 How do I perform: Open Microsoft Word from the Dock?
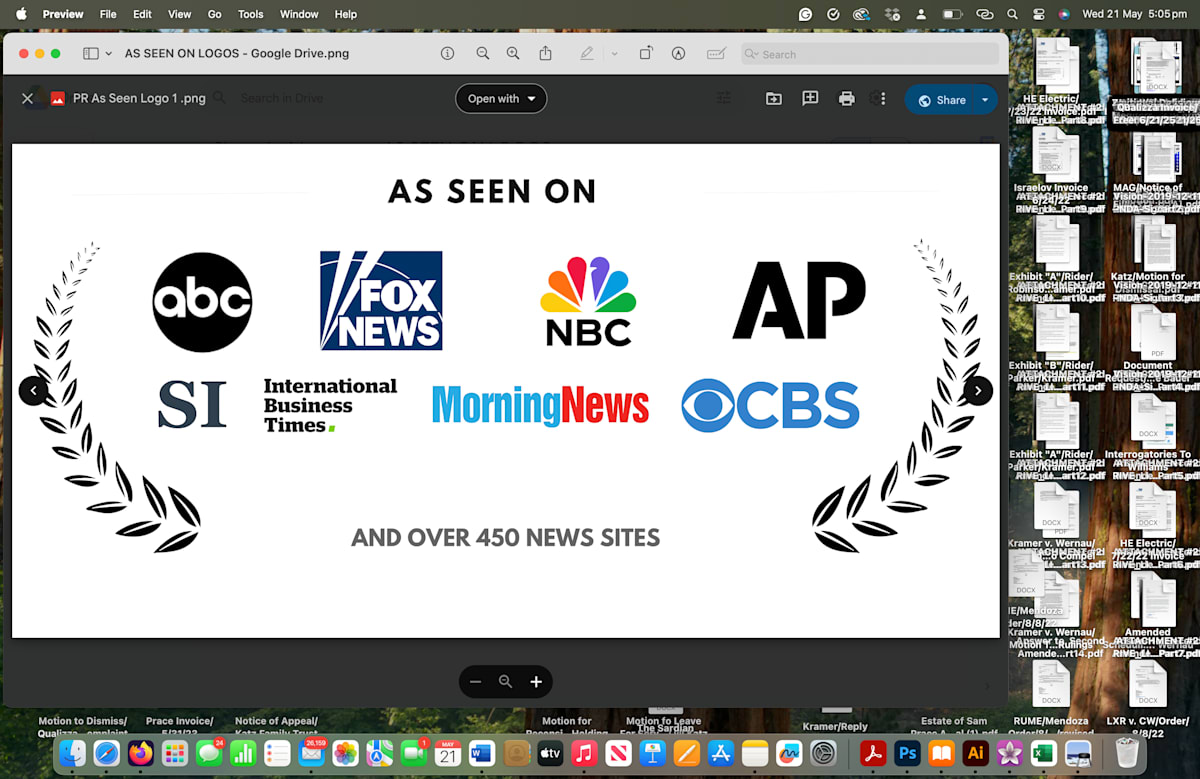(482, 752)
